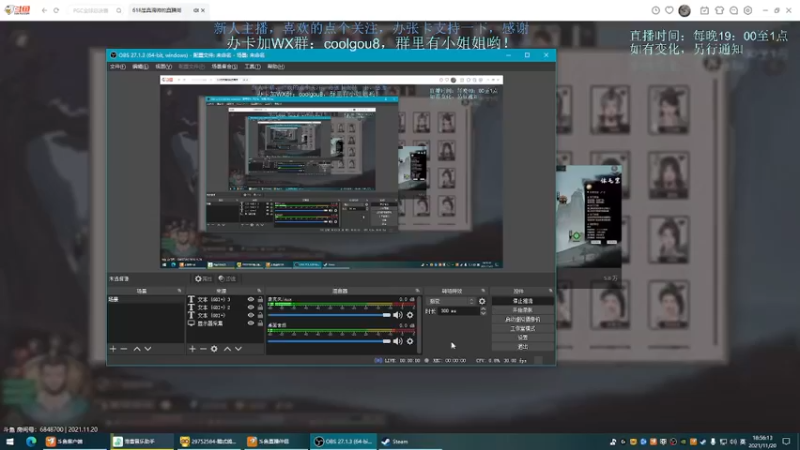Viewport: 800px width, 450px height.
Task: Toggle visibility of the third text source
Action: point(251,315)
